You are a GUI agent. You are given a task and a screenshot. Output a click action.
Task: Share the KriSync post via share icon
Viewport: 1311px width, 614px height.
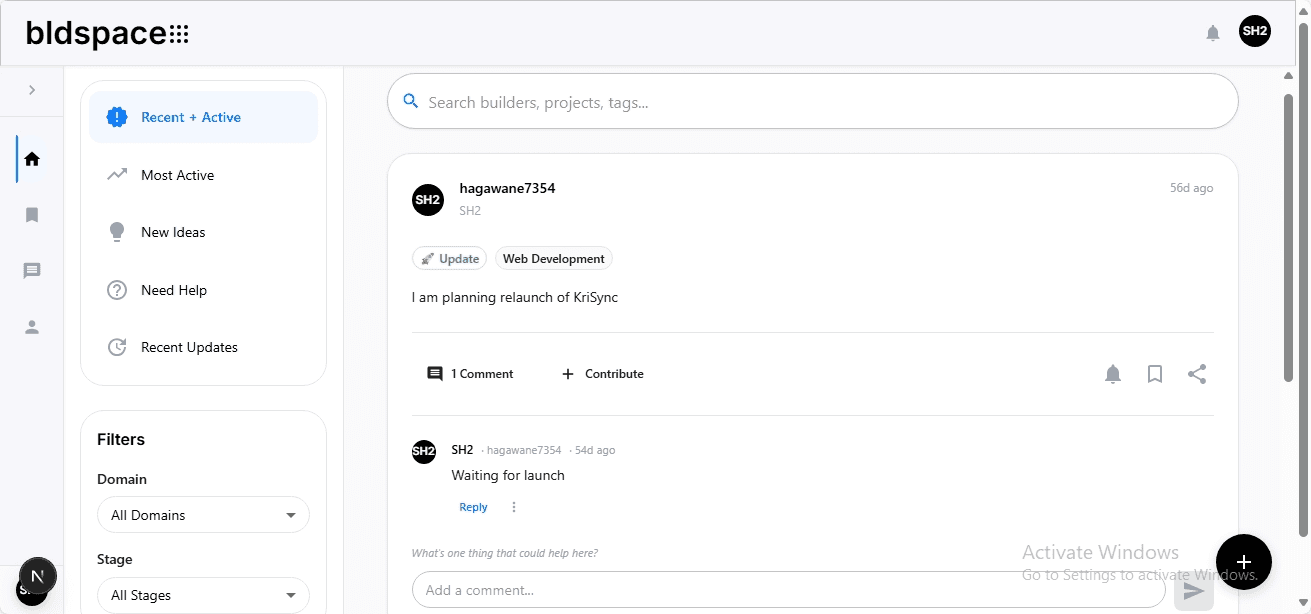click(1197, 374)
